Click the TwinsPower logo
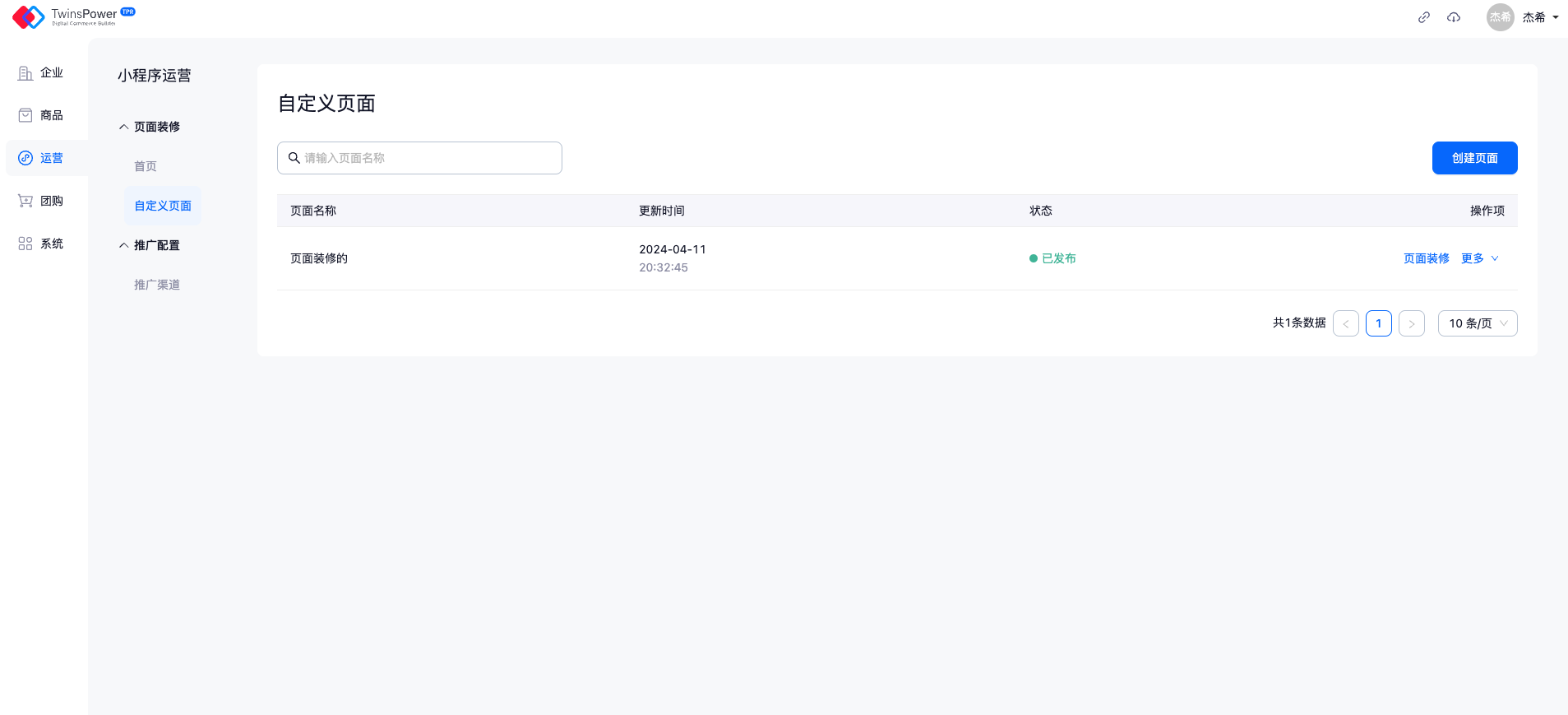This screenshot has height=715, width=1568. (73, 16)
